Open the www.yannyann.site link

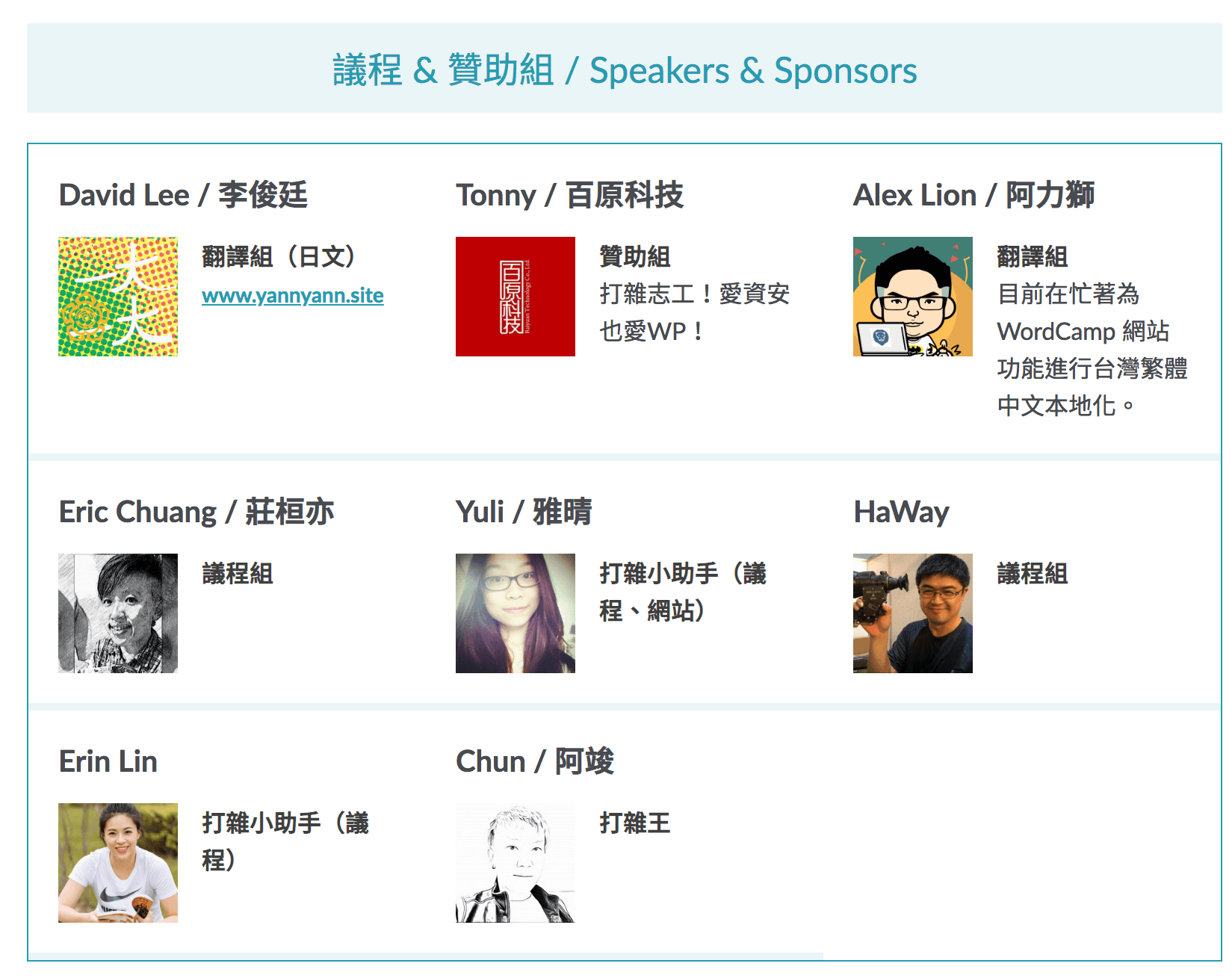tap(293, 295)
